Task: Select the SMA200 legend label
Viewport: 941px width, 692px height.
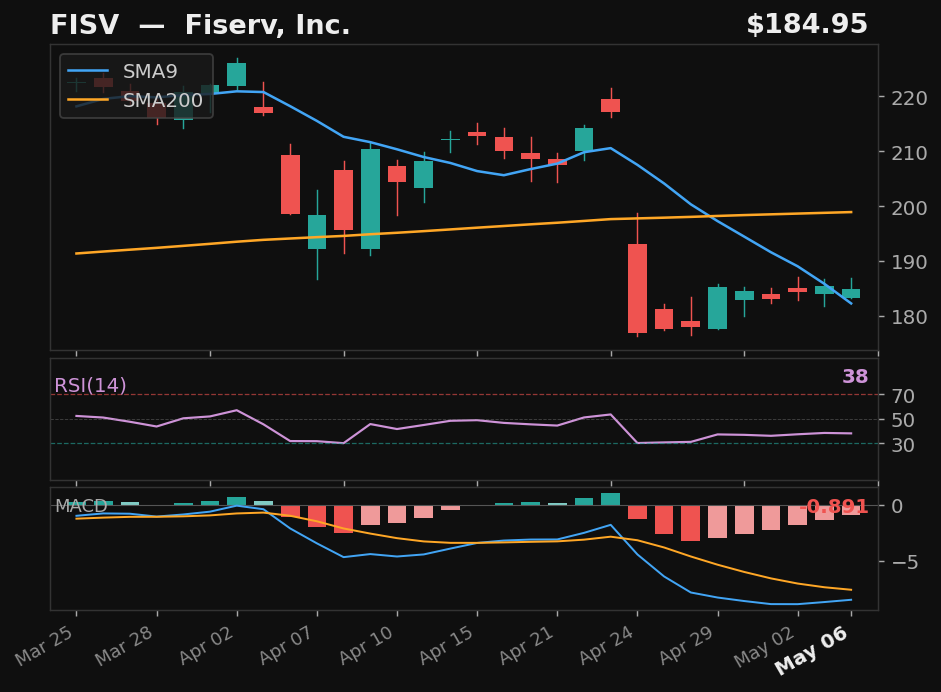Action: (x=163, y=100)
